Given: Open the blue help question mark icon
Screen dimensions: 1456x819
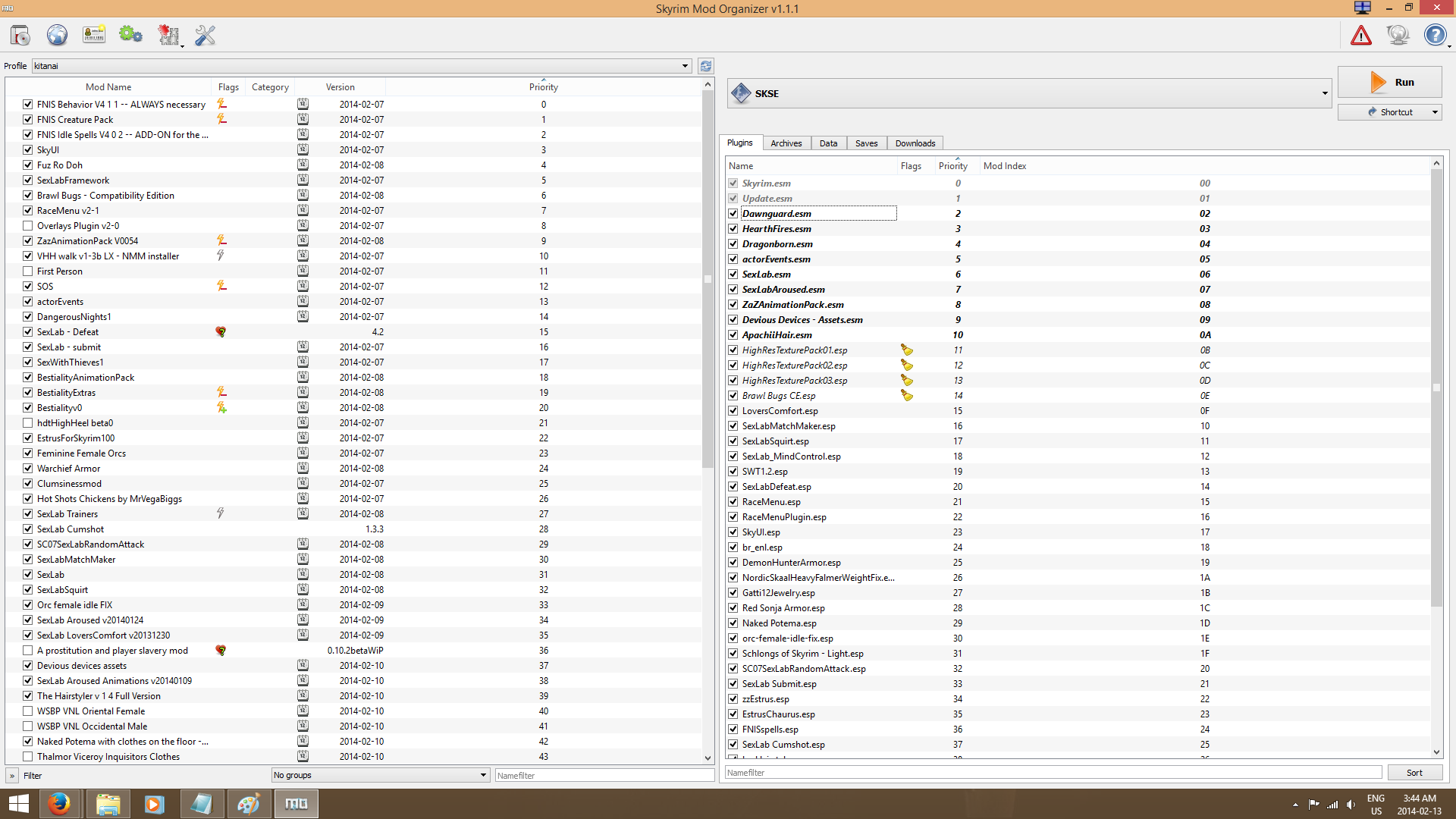Looking at the screenshot, I should [1435, 35].
